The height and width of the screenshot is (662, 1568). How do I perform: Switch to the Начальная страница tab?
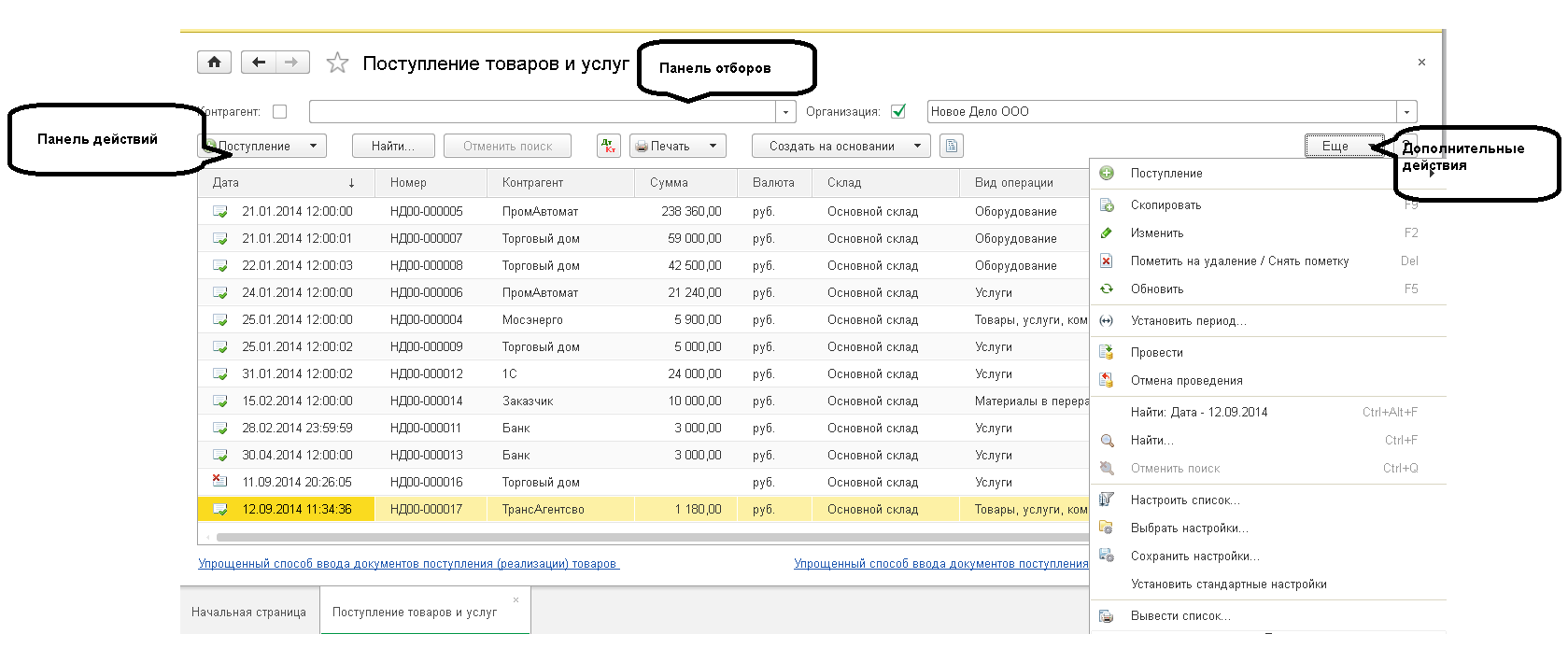click(x=248, y=613)
